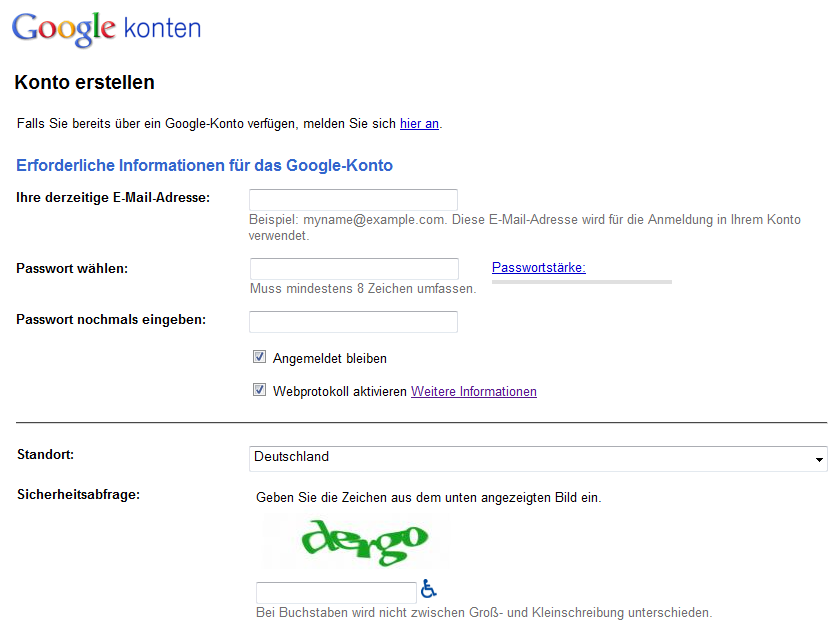Viewport: 840px width, 623px height.
Task: Click the 'Erforderliche Informationen für das Google-Konto' heading
Action: (204, 166)
